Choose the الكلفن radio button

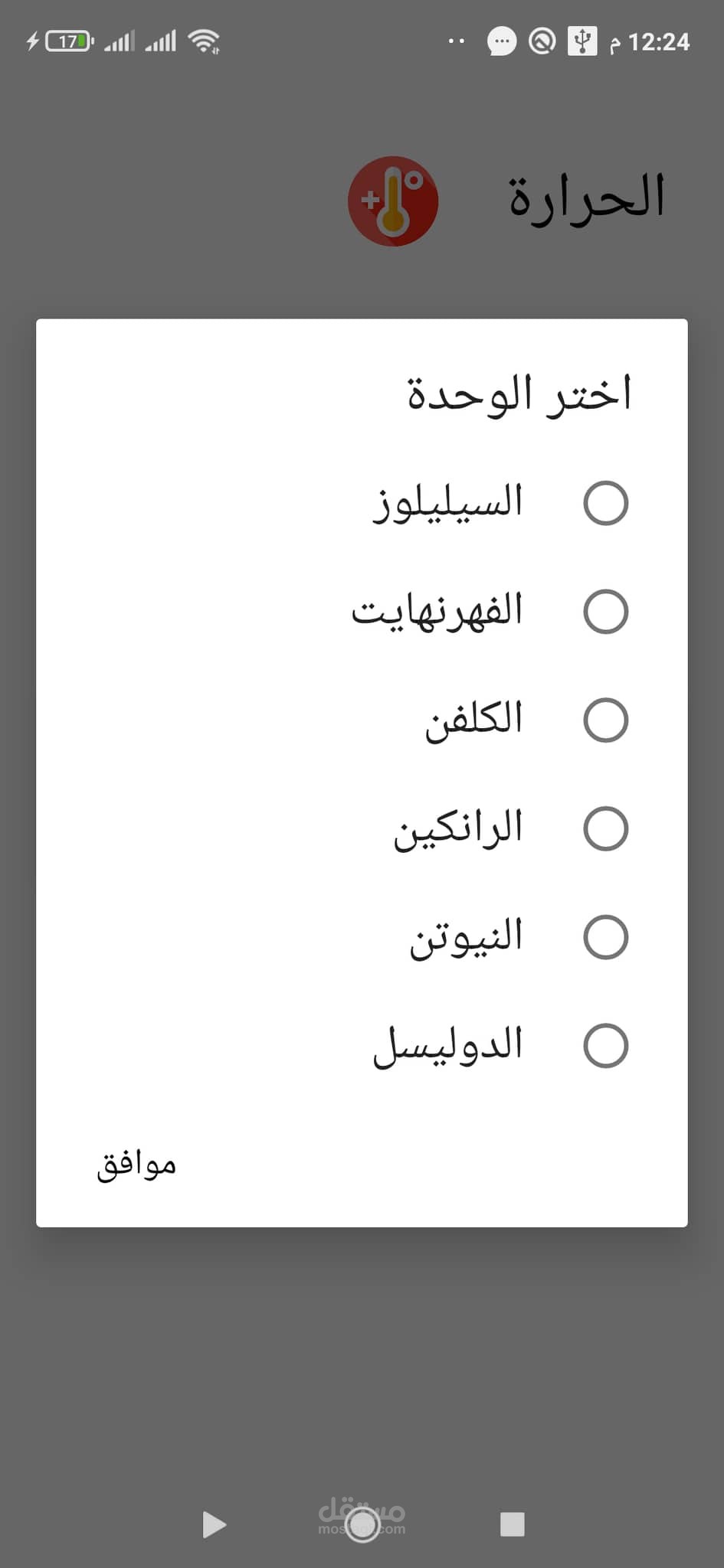[x=605, y=720]
